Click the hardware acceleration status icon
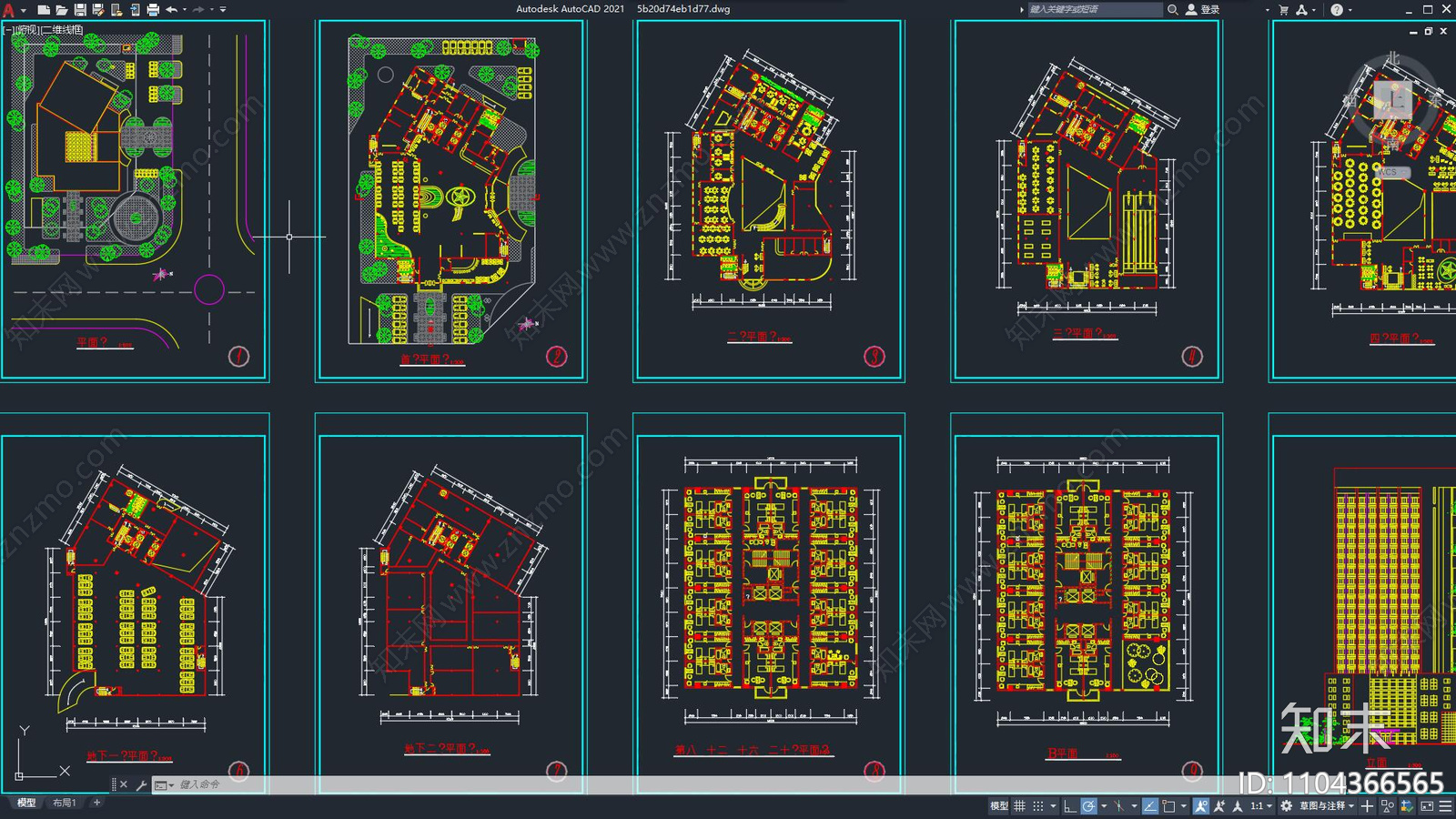The image size is (1456, 819). tap(1407, 805)
